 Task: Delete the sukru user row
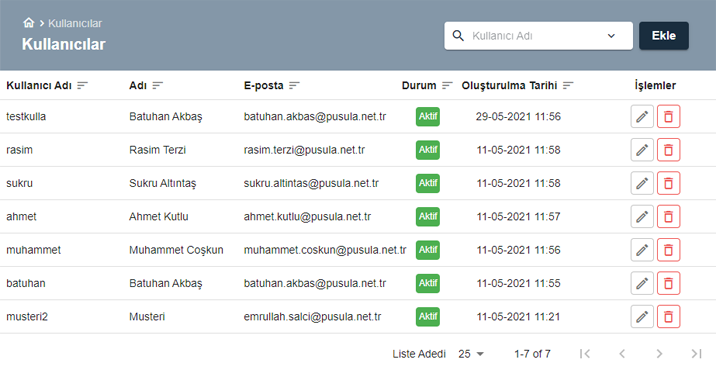coord(669,183)
